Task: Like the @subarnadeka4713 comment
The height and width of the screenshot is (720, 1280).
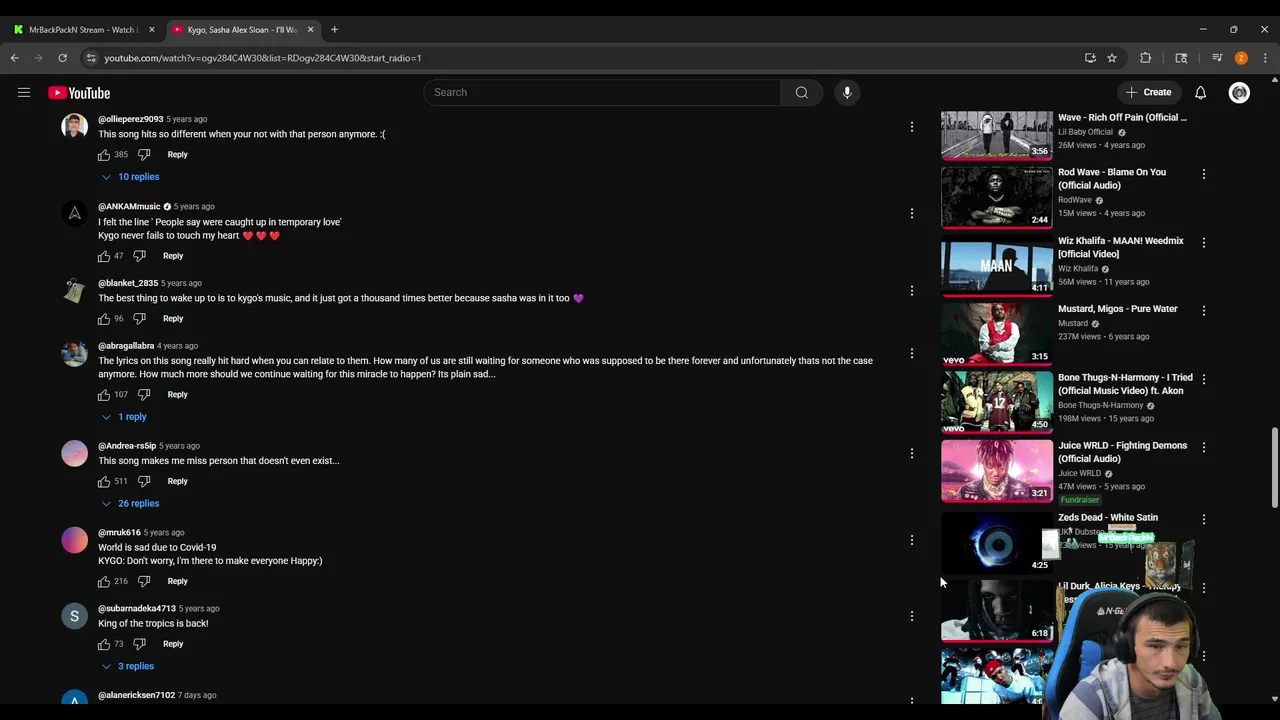Action: coord(104,645)
